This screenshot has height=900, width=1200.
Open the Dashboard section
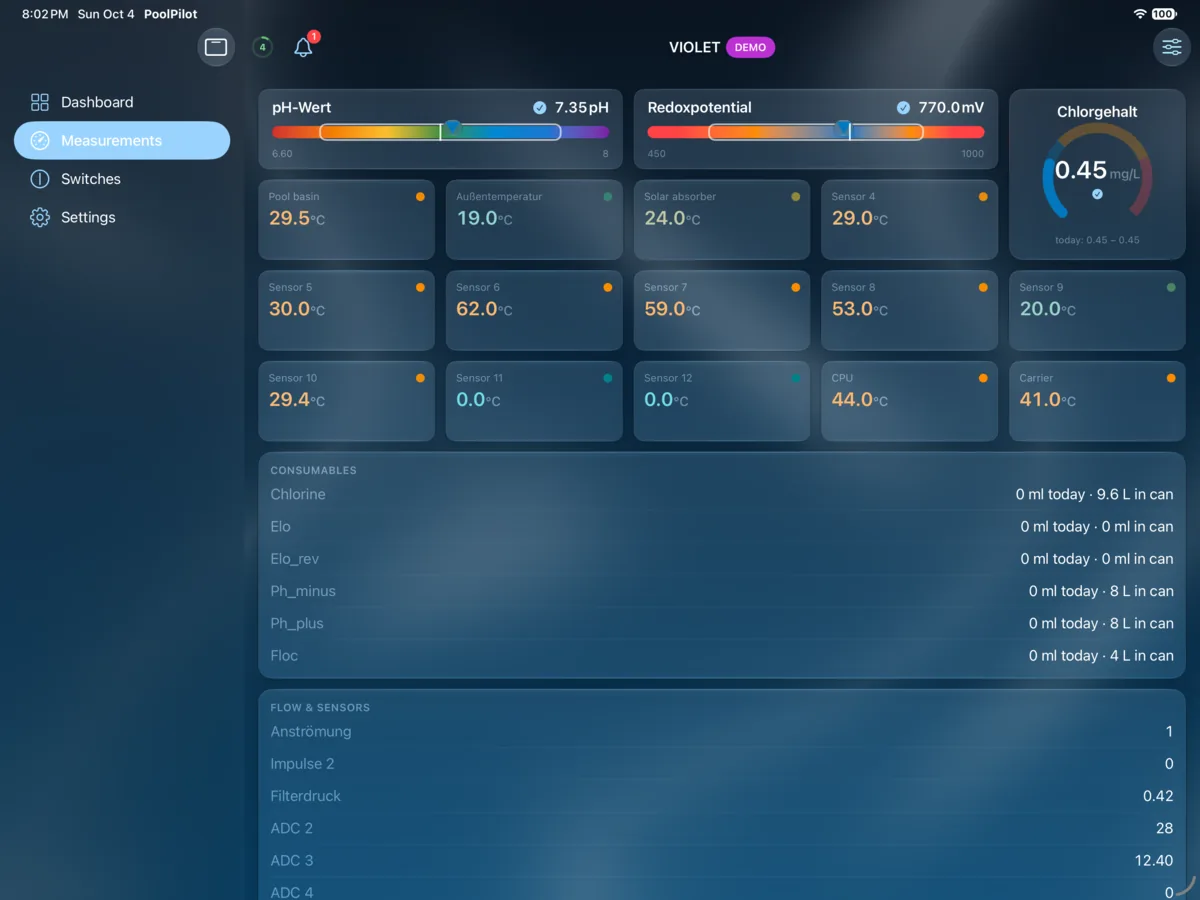pos(122,102)
